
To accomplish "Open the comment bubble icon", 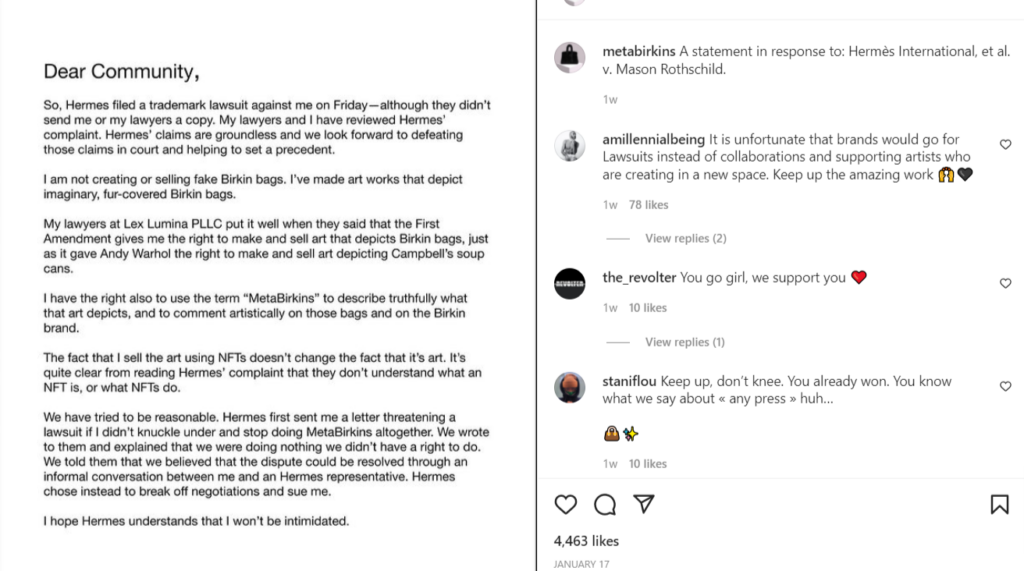I will point(605,504).
